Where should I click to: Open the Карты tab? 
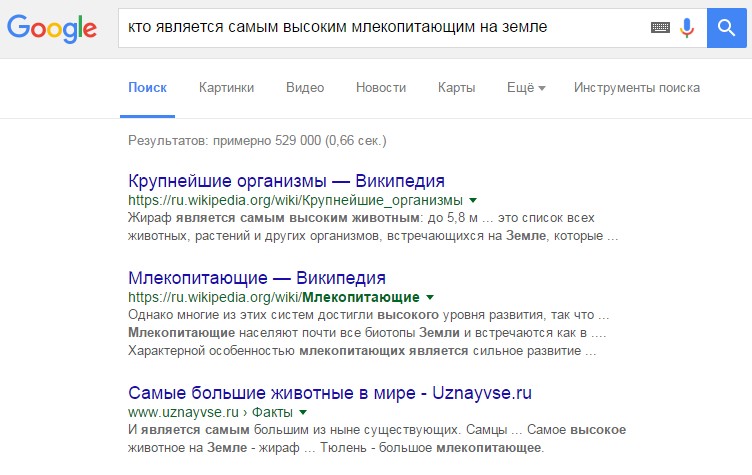point(456,88)
